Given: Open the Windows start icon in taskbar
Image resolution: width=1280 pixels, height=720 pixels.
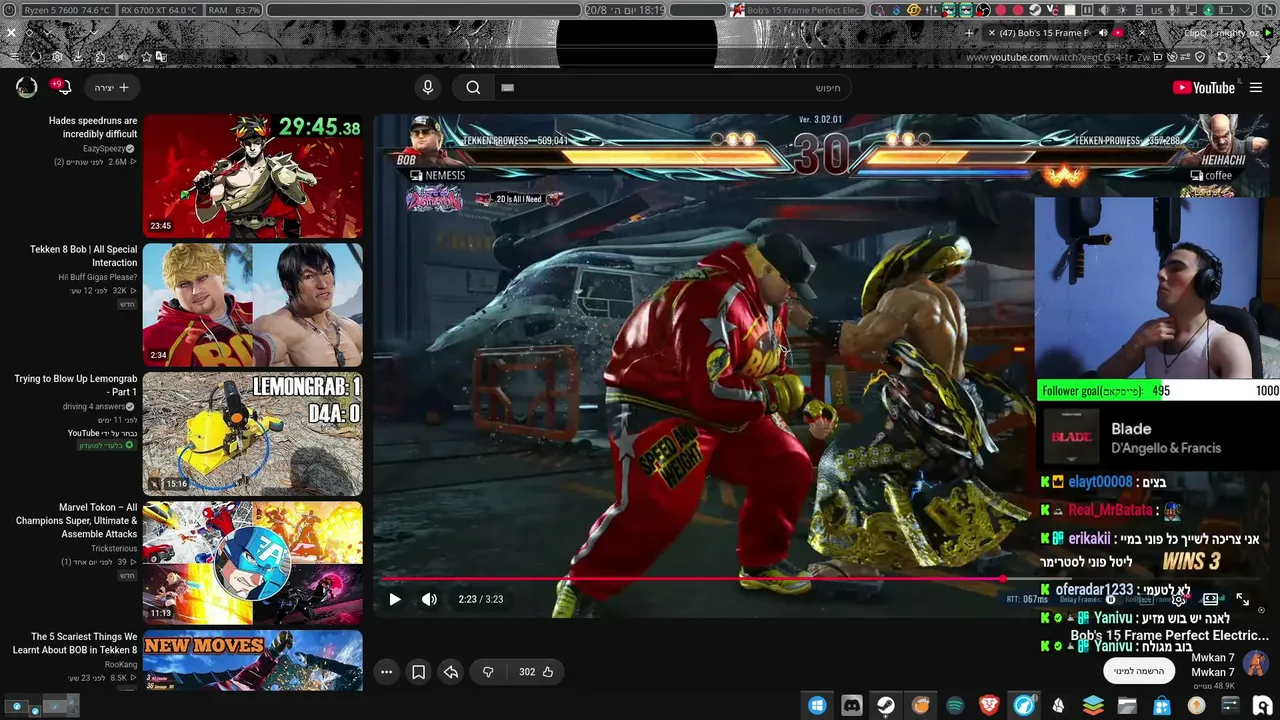Looking at the screenshot, I should 817,705.
